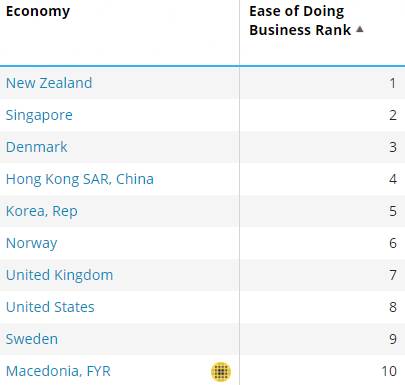Image resolution: width=405 pixels, height=385 pixels.
Task: Select the rank 3 cell
Action: pos(322,147)
